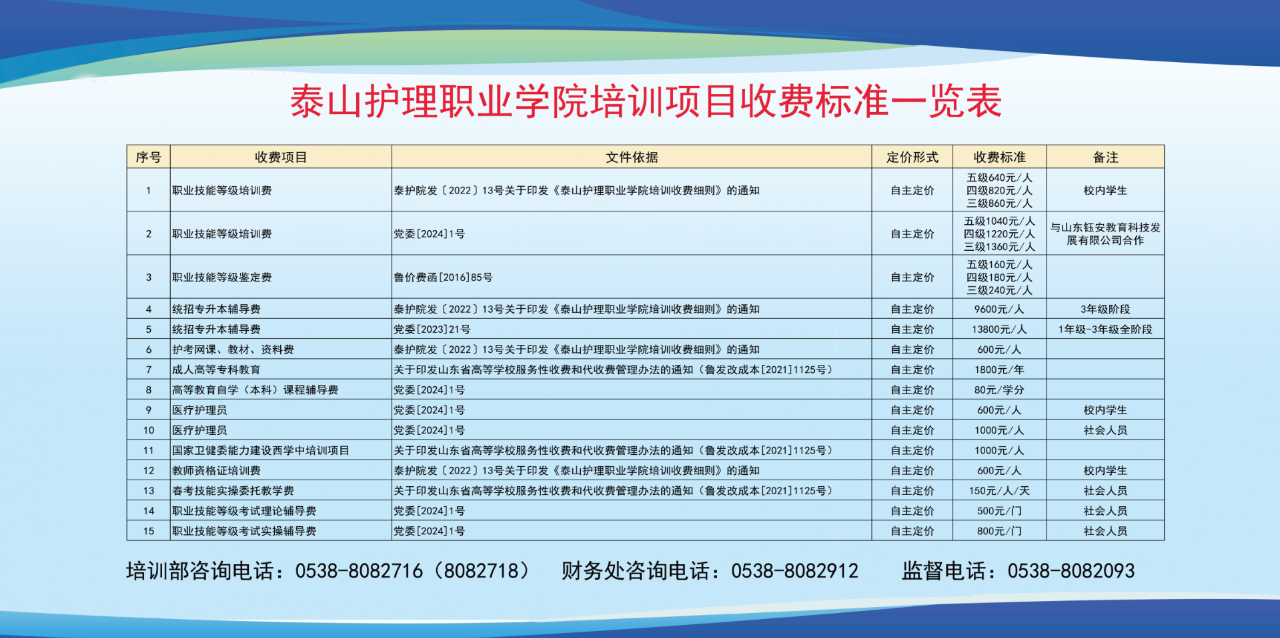Image resolution: width=1280 pixels, height=638 pixels.
Task: Click the 80元/学分 fee cell
Action: pos(999,389)
